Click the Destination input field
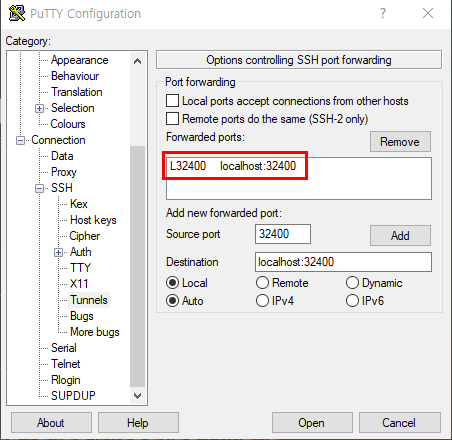Image resolution: width=452 pixels, height=440 pixels. (343, 262)
